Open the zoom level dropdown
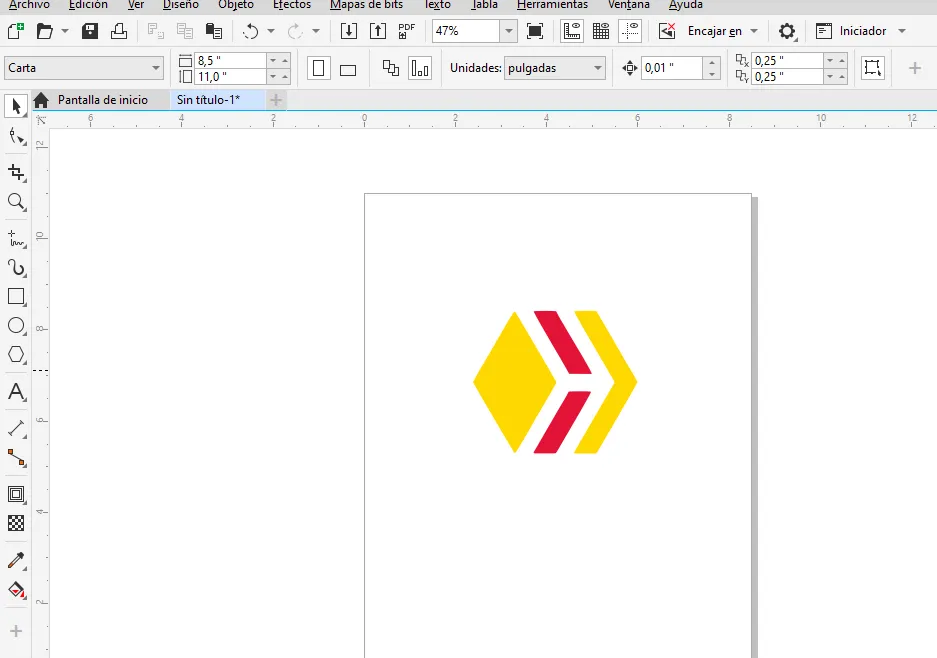This screenshot has width=937, height=658. tap(509, 31)
